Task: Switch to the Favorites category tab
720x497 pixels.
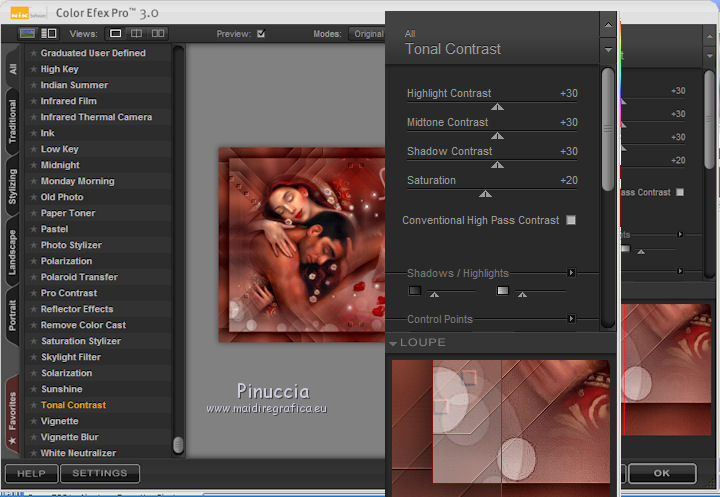Action: [x=12, y=416]
